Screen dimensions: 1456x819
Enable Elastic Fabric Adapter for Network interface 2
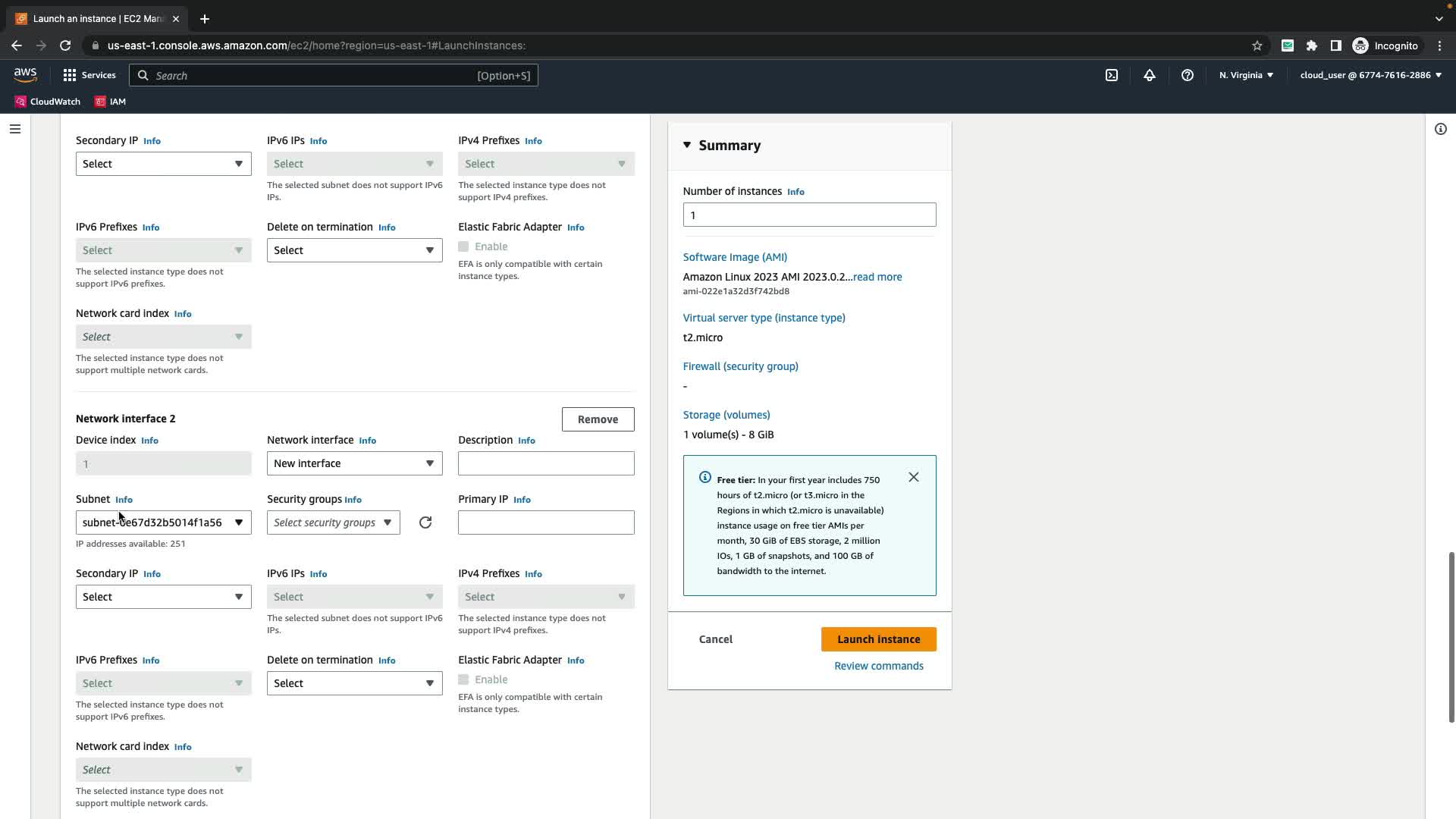point(463,679)
